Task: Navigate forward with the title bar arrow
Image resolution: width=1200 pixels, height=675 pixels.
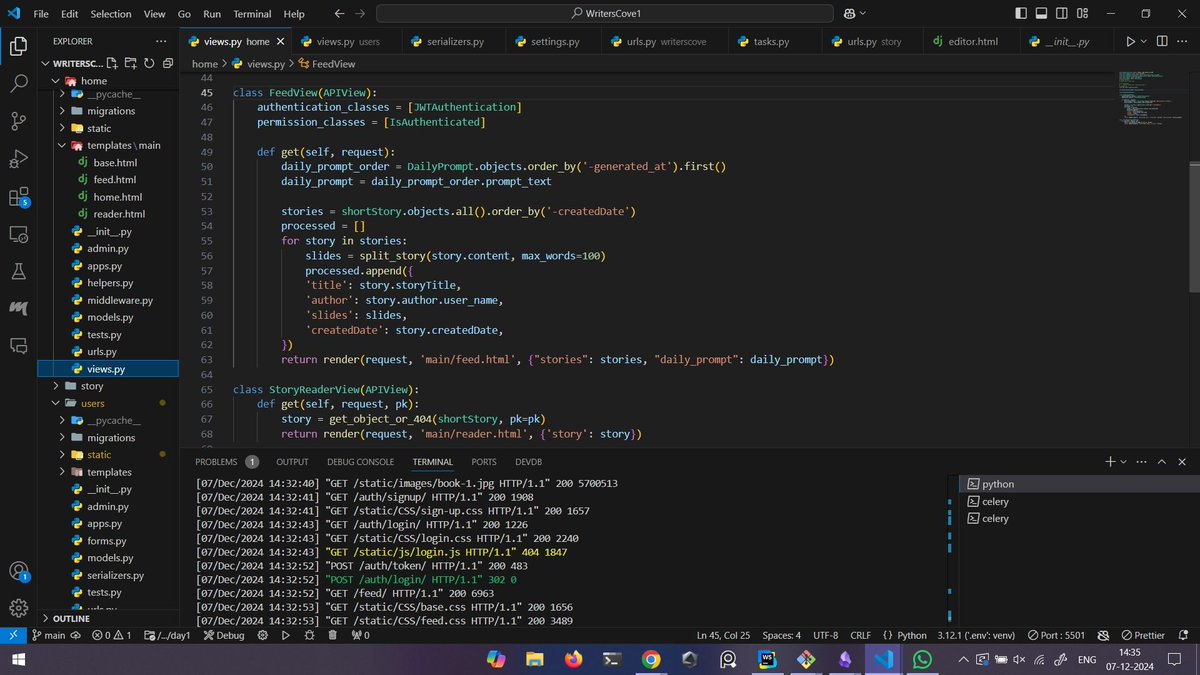Action: click(x=360, y=14)
